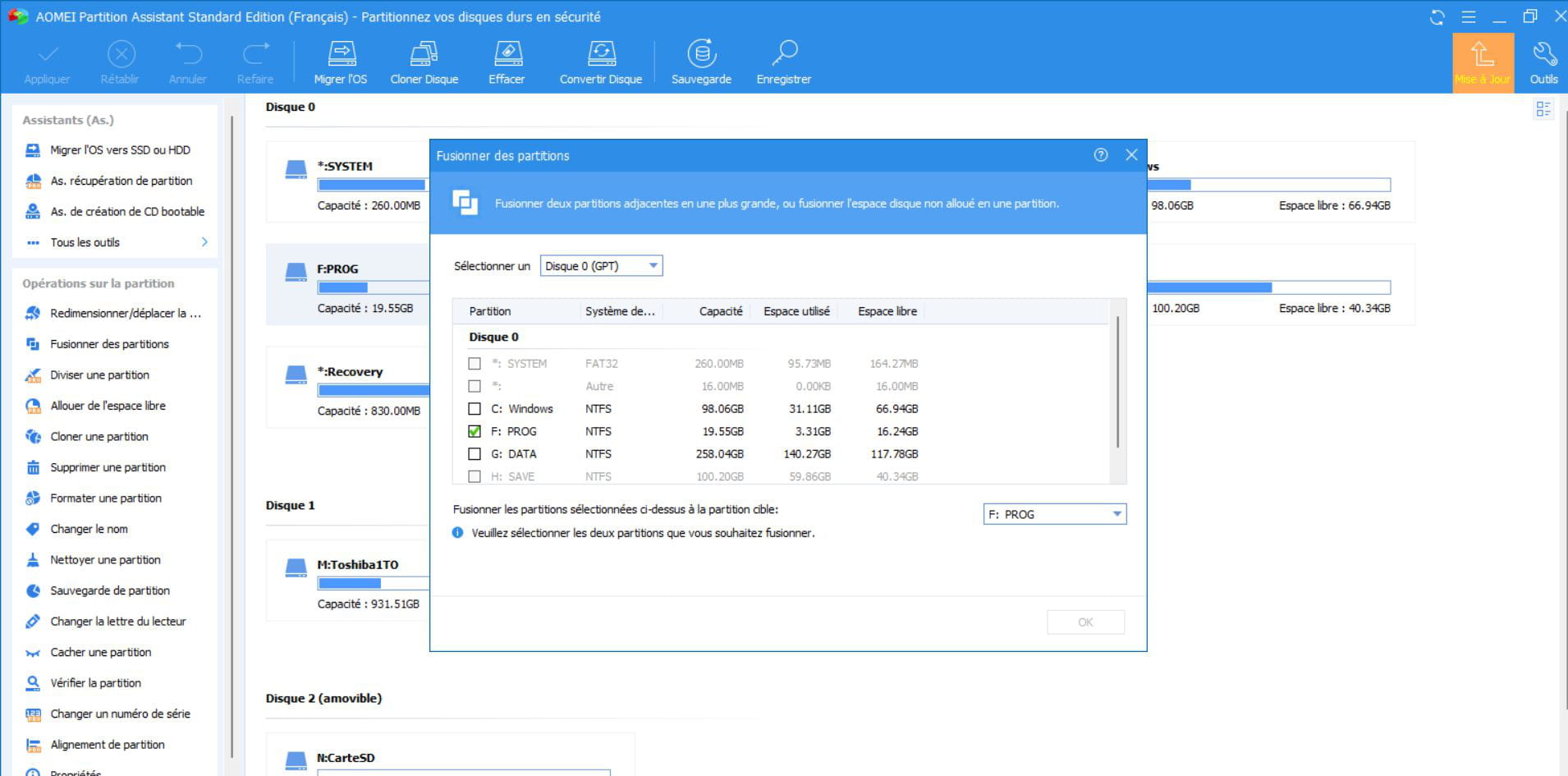This screenshot has width=1568, height=776.
Task: Choose Supprimer une partition
Action: click(x=108, y=467)
